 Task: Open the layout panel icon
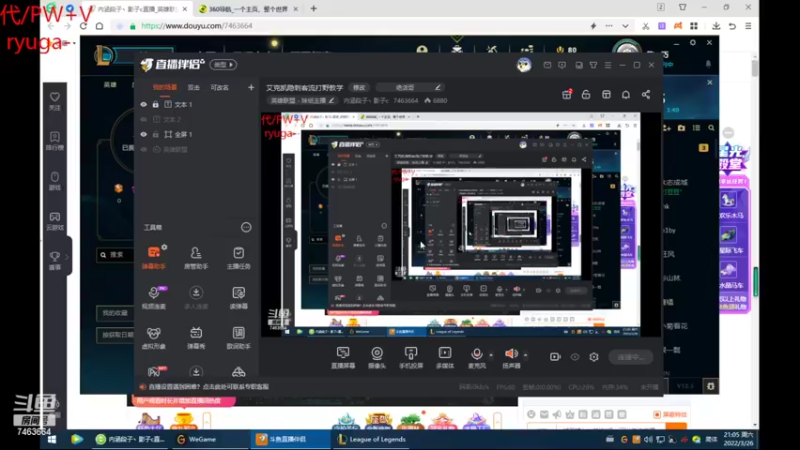pos(606,94)
